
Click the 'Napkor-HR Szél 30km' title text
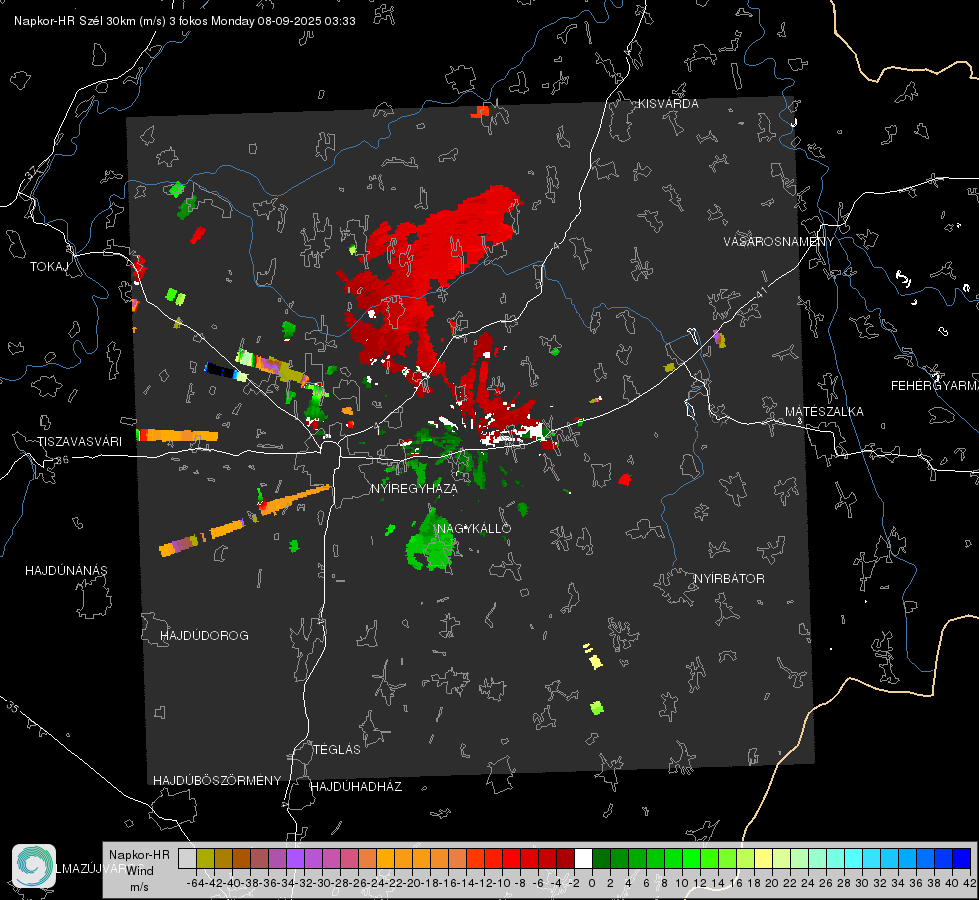(72, 21)
